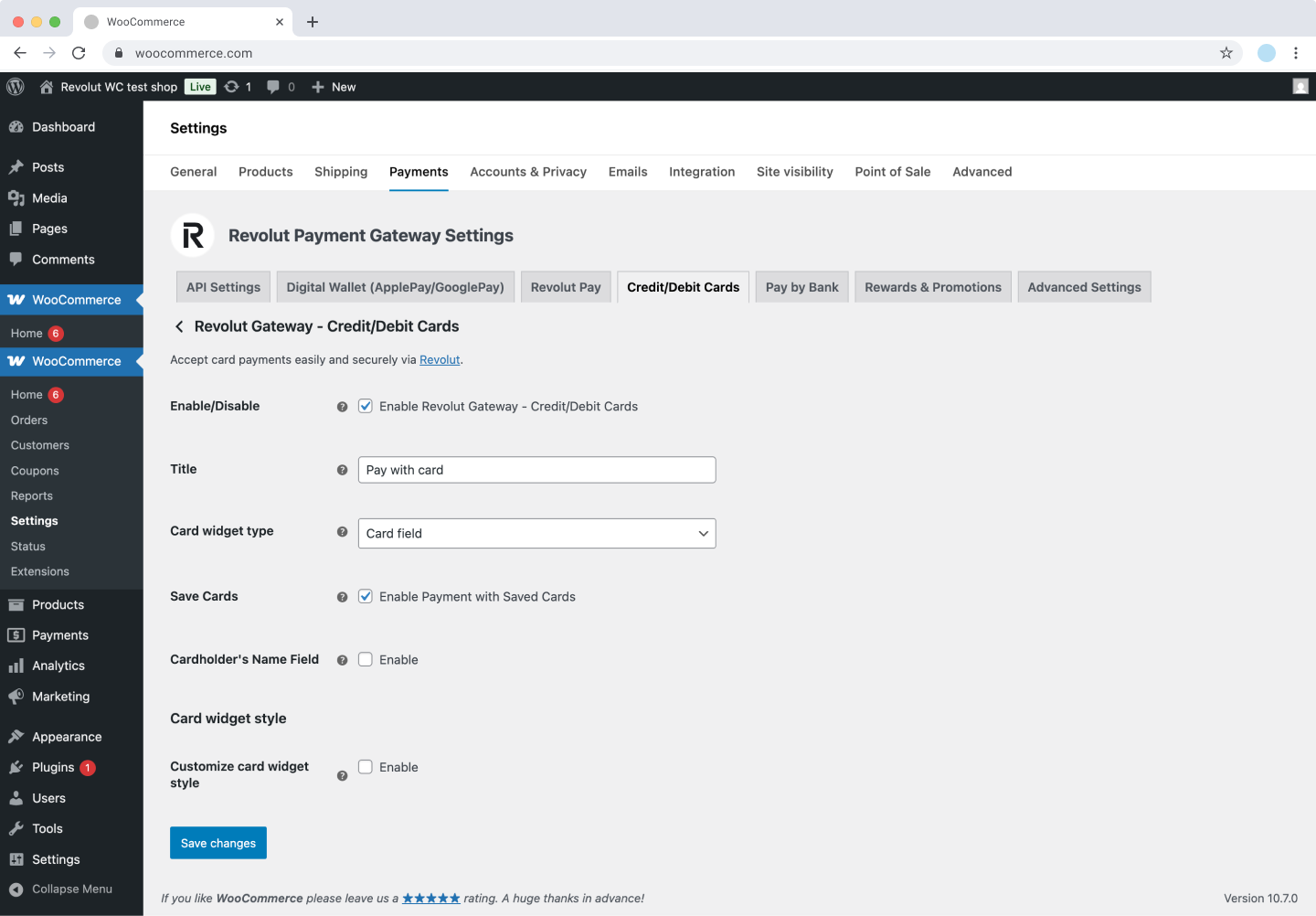The image size is (1316, 916).
Task: Click the Pages icon in sidebar
Action: (16, 229)
